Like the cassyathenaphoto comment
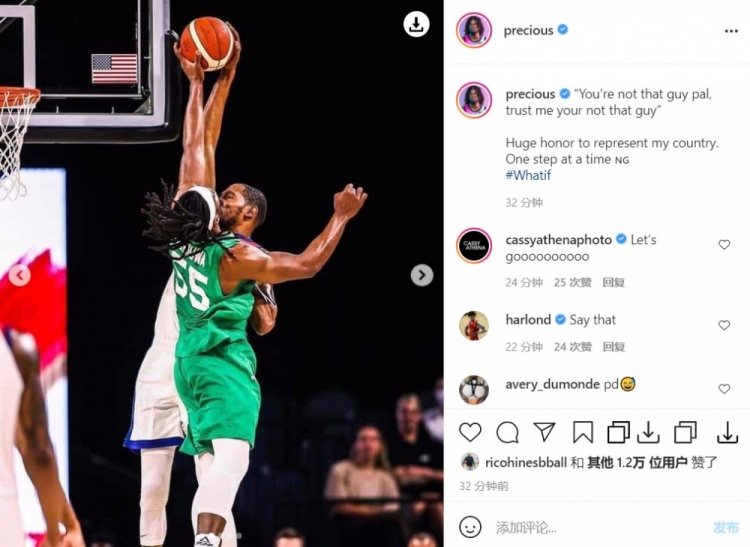 tap(724, 245)
